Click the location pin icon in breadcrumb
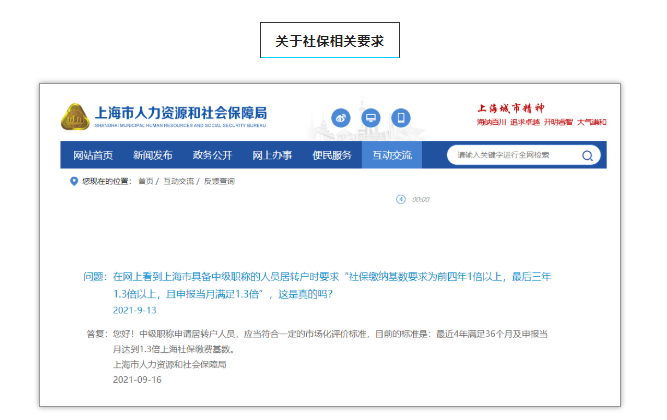The width and height of the screenshot is (667, 420). click(74, 181)
